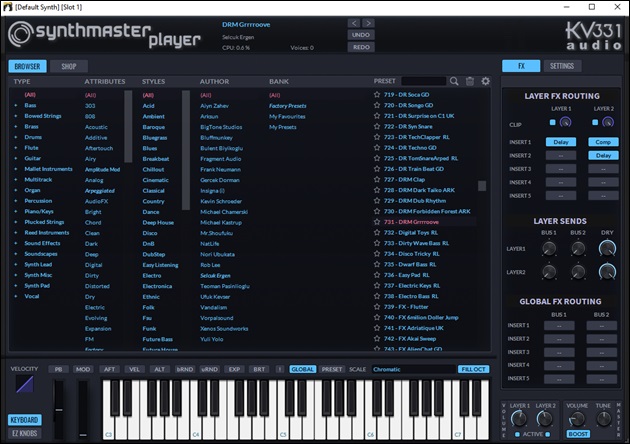This screenshot has height=444, width=630.
Task: Click the Layer 1 clip knob
Action: [x=565, y=122]
